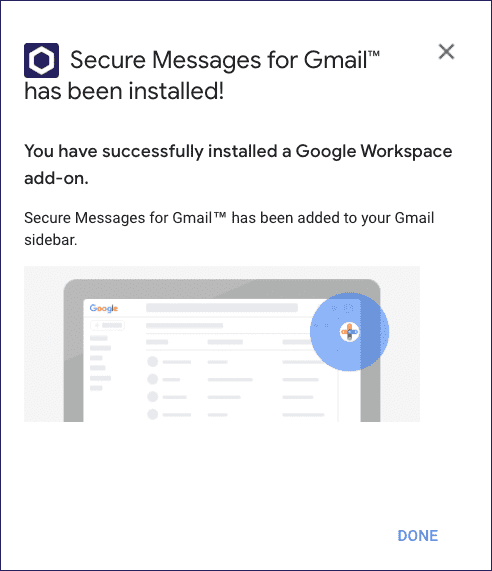Click the blue highlighted sidebar circle

(350, 332)
